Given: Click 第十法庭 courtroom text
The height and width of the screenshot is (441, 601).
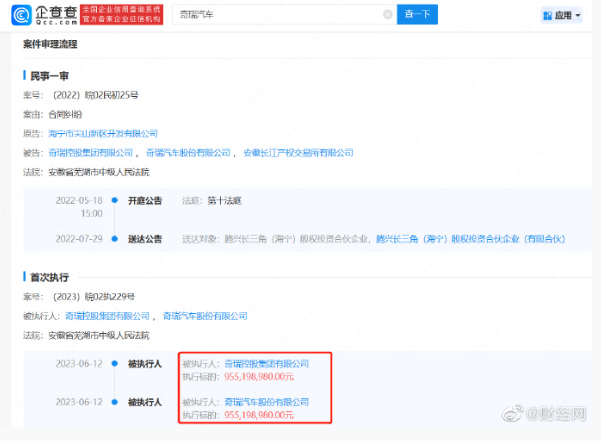Looking at the screenshot, I should tap(224, 201).
